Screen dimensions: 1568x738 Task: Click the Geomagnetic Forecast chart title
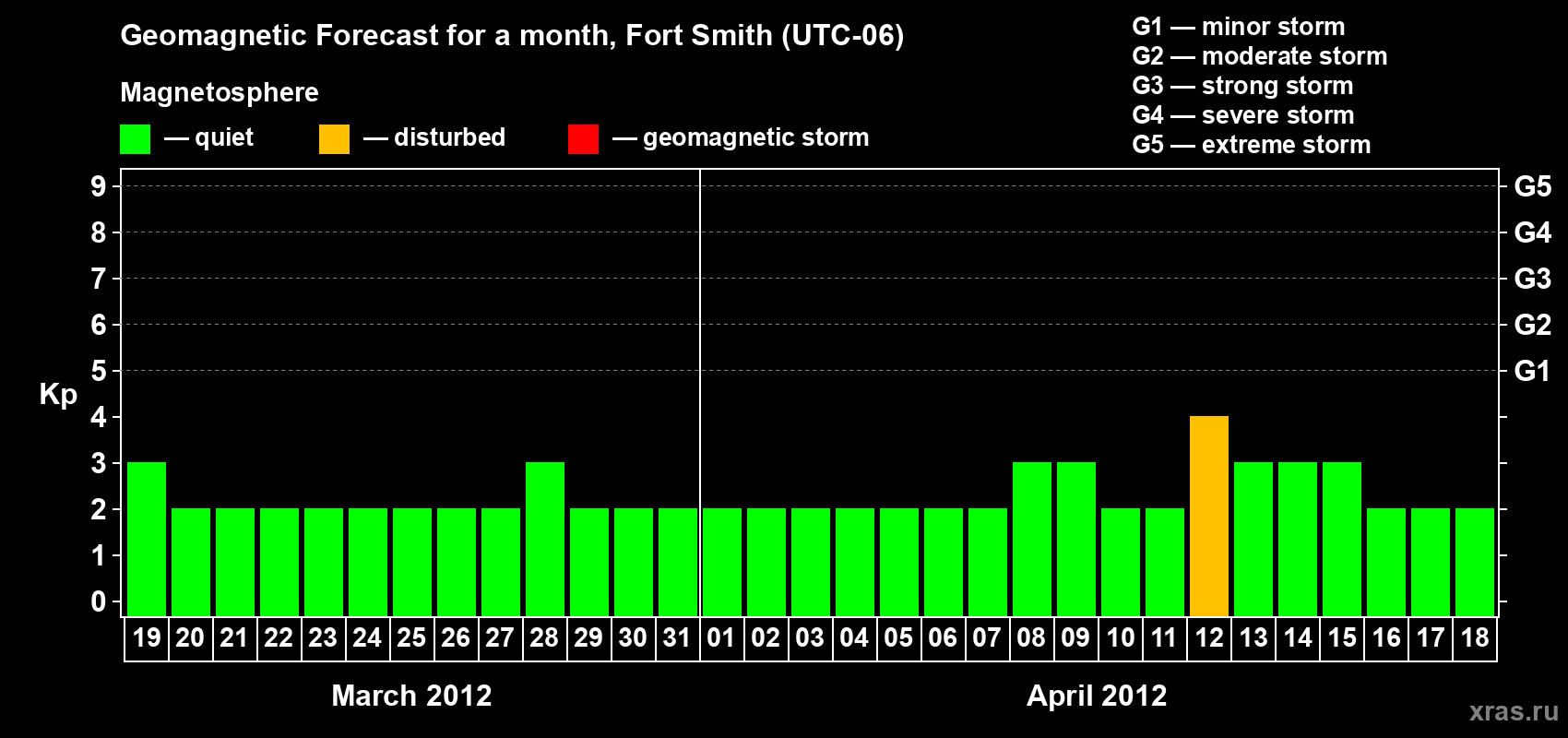pyautogui.click(x=512, y=36)
